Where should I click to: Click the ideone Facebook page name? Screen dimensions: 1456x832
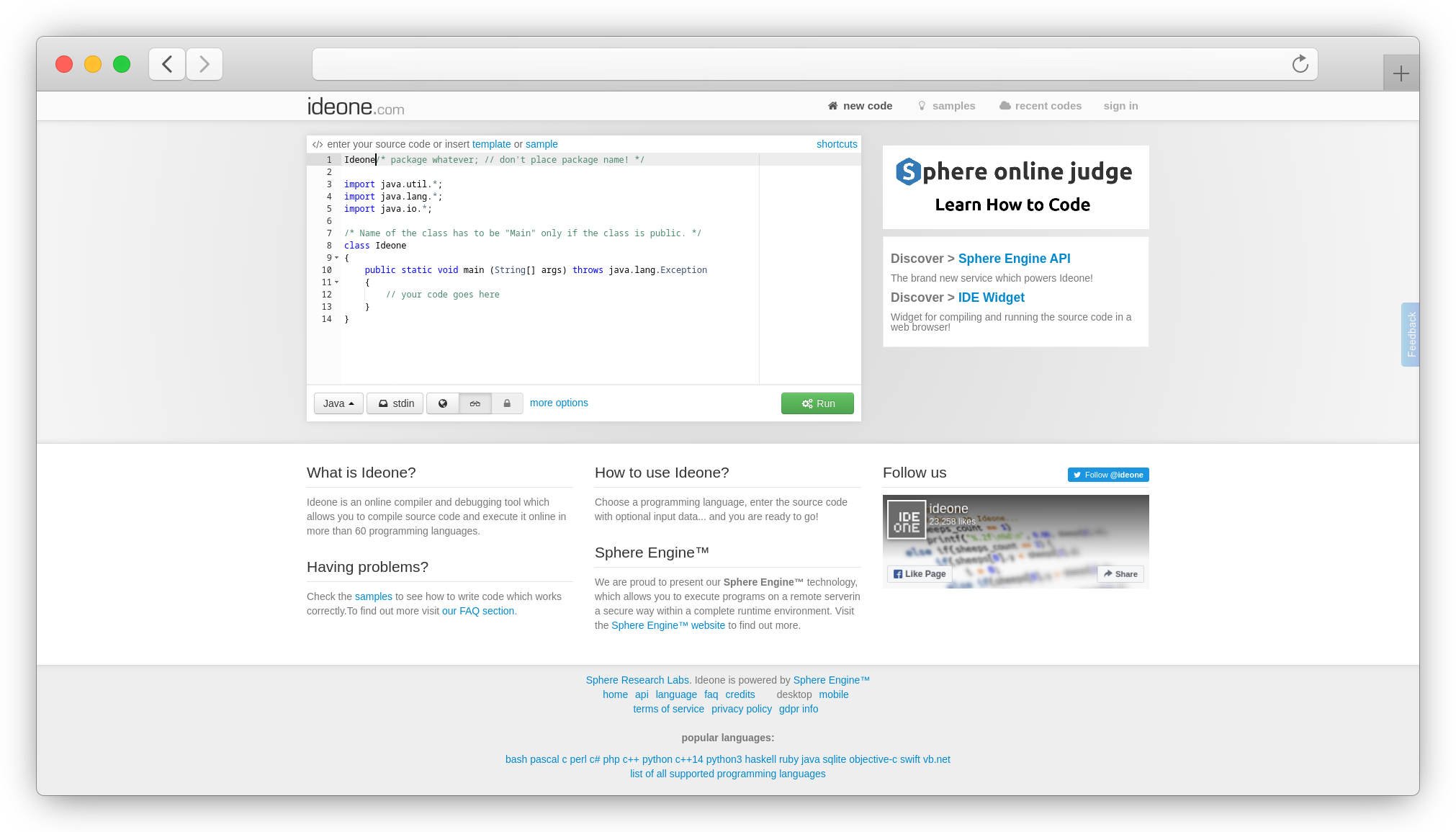tap(948, 509)
